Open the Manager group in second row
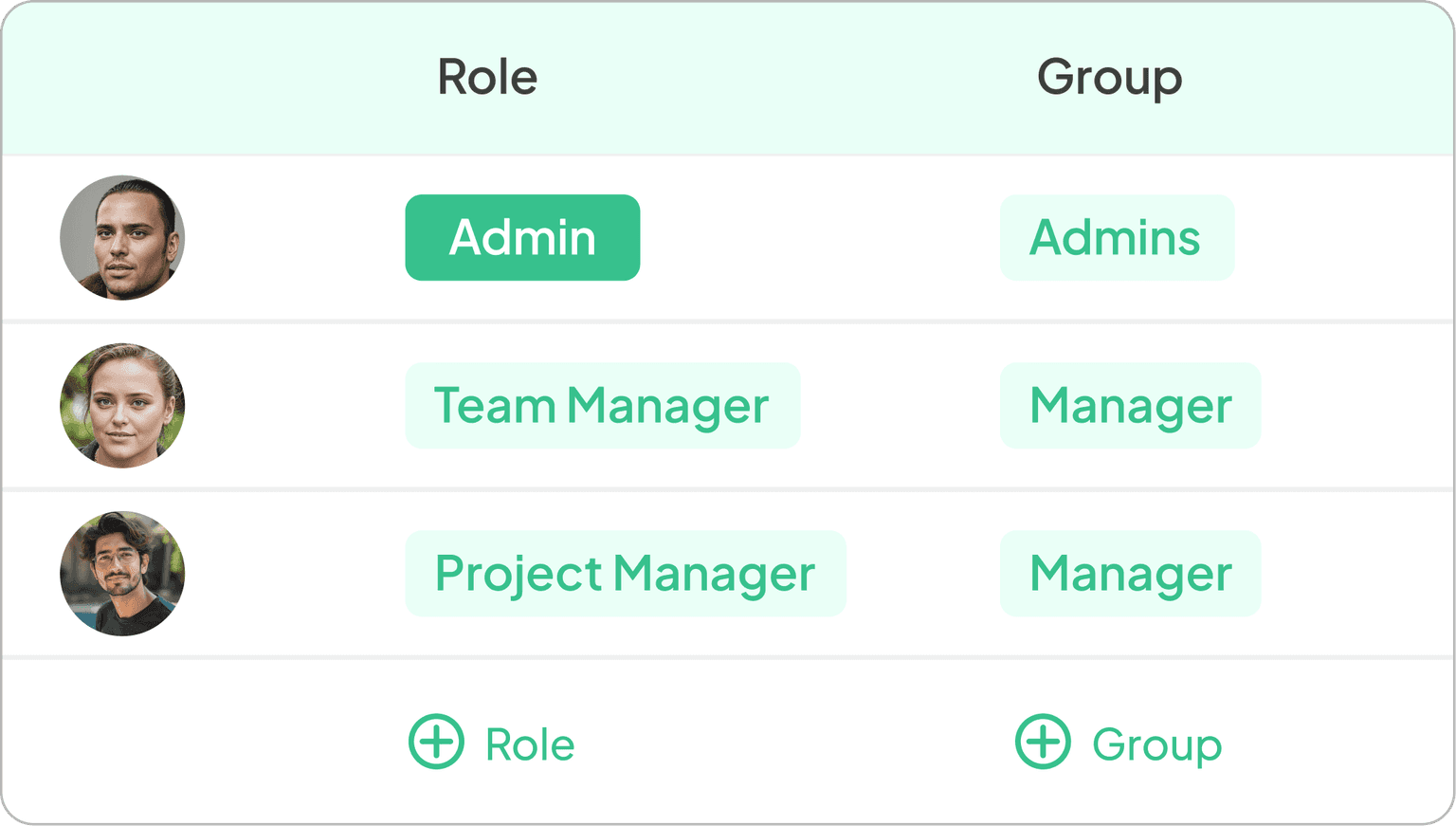 (x=1131, y=406)
